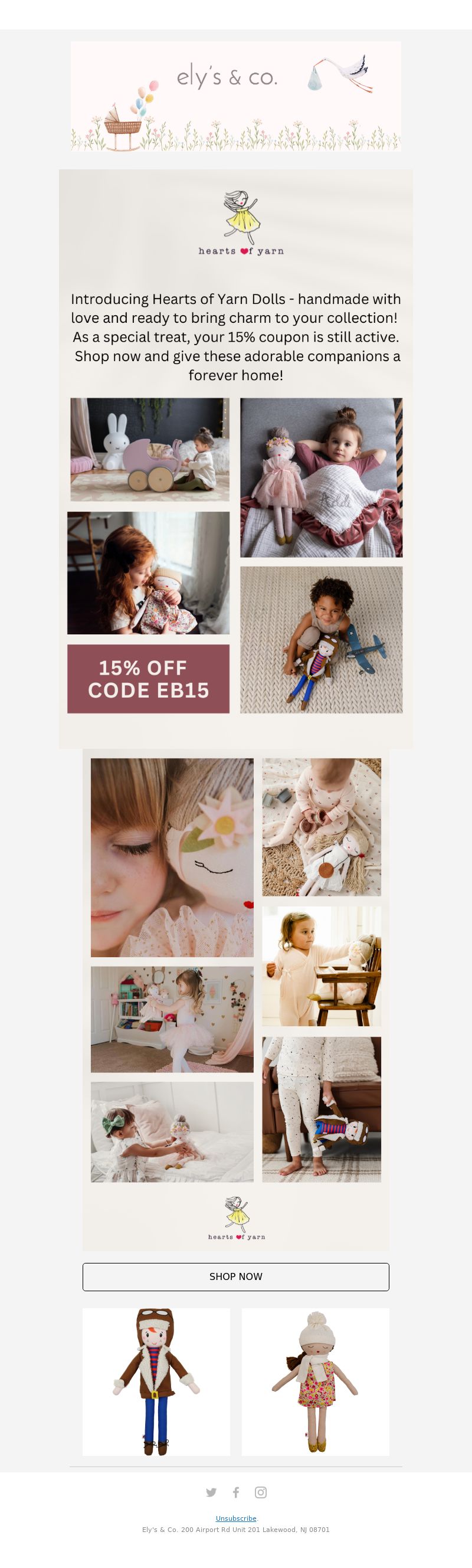Screen dimensions: 472x1568
Task: Open the Facebook icon link
Action: [x=236, y=1492]
